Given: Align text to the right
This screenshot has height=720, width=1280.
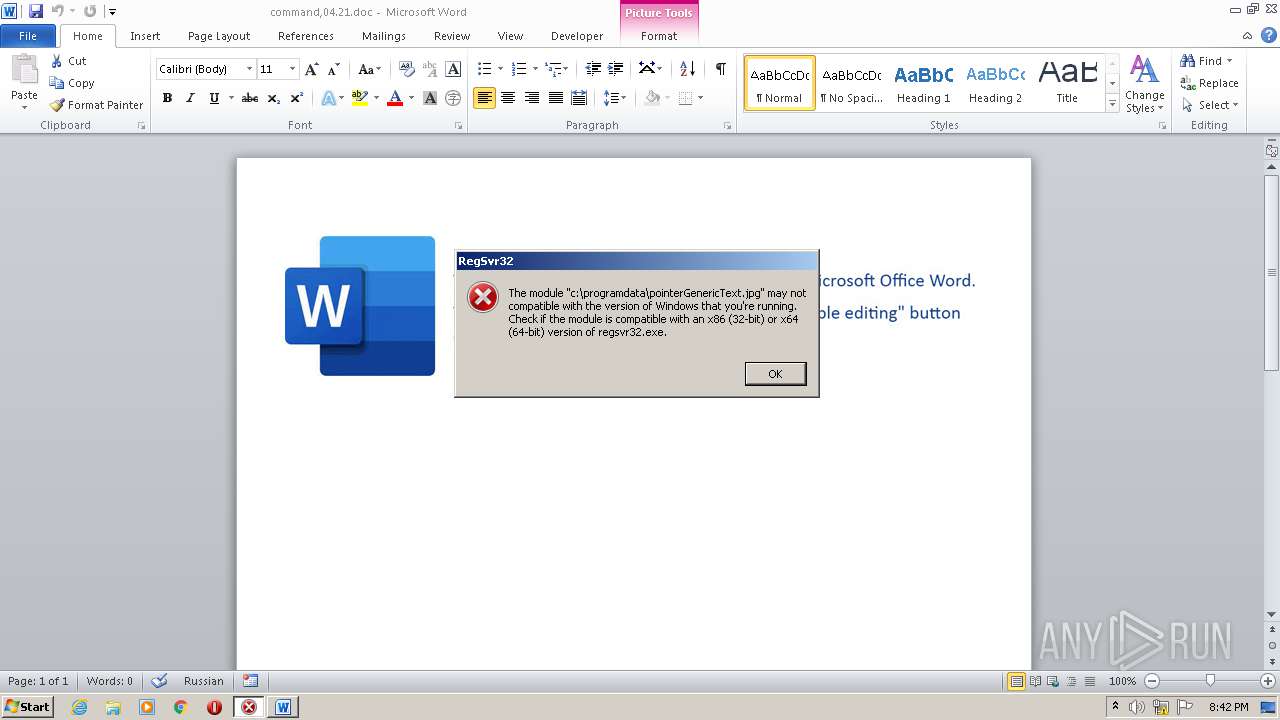Looking at the screenshot, I should point(532,98).
